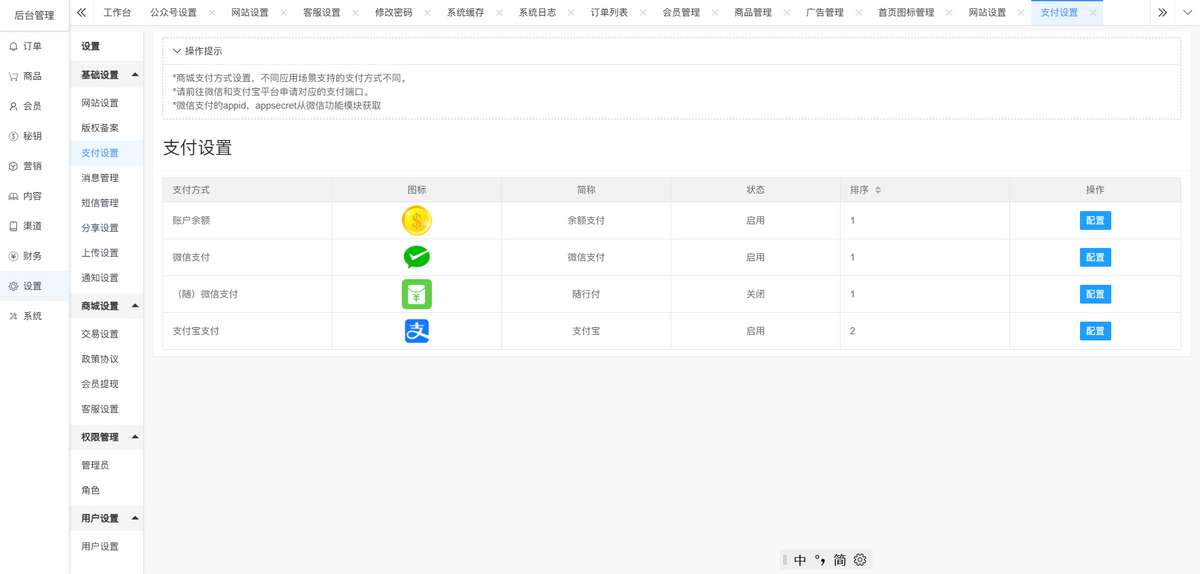Switch to the 商品管理 tab

coord(753,13)
